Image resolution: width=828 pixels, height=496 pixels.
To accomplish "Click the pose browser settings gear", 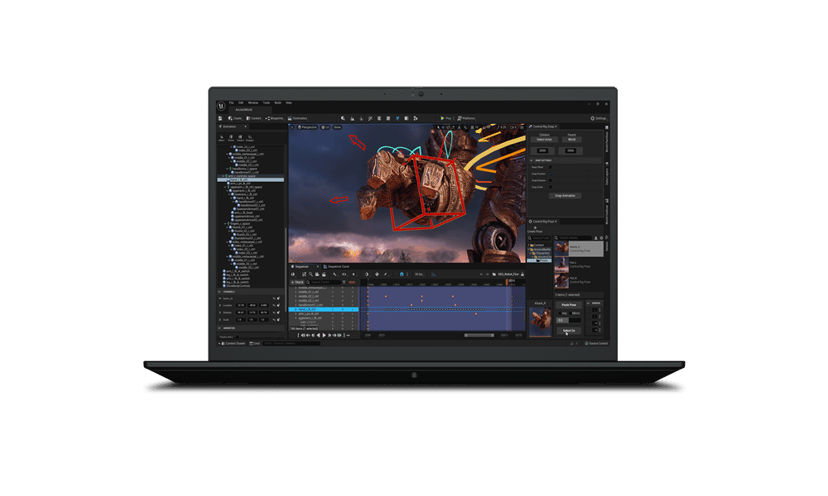I will (x=601, y=238).
